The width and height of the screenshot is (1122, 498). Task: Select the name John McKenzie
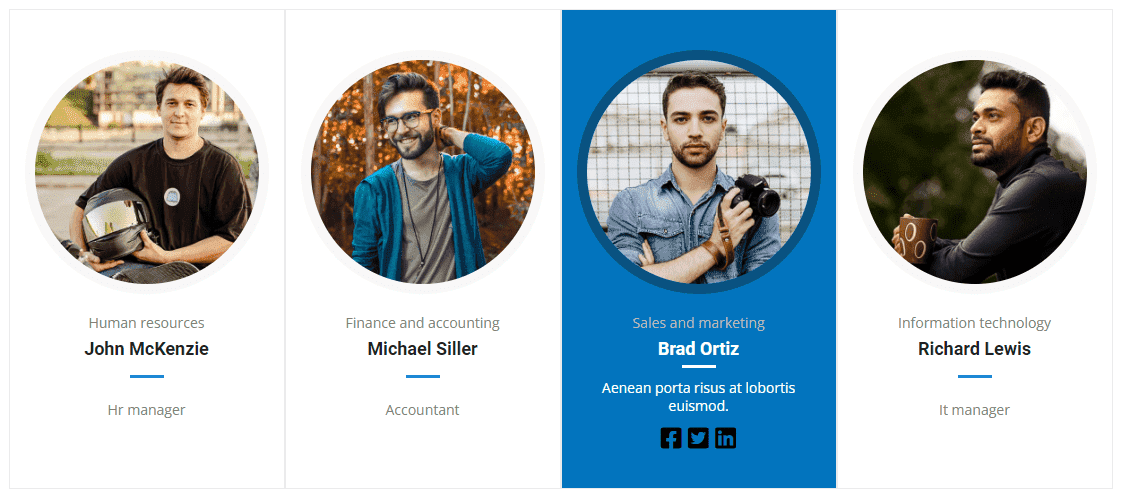[x=147, y=349]
